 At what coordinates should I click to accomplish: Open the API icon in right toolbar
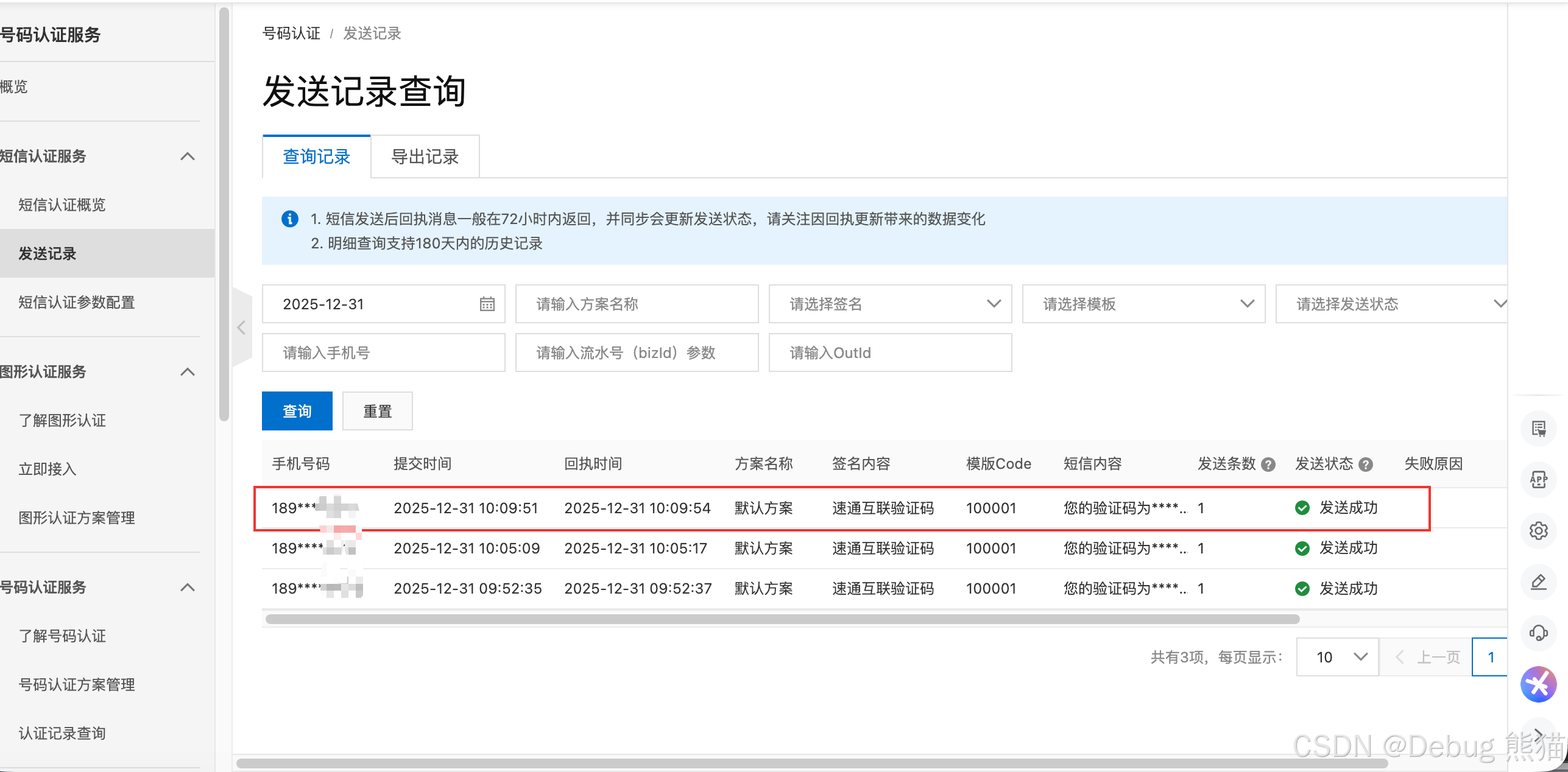tap(1538, 480)
